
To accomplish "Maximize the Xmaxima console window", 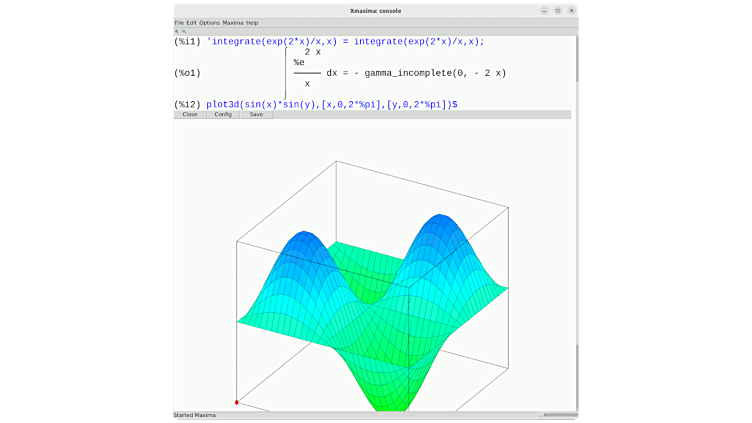I will coord(557,10).
